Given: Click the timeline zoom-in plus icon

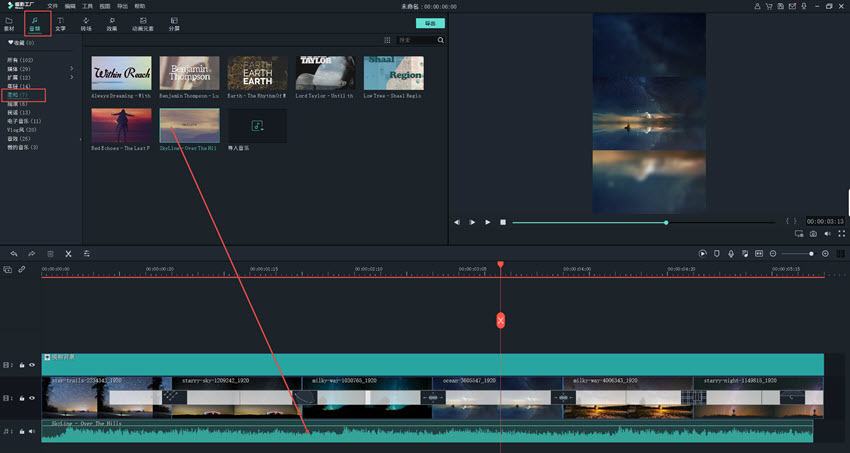Looking at the screenshot, I should pyautogui.click(x=825, y=254).
